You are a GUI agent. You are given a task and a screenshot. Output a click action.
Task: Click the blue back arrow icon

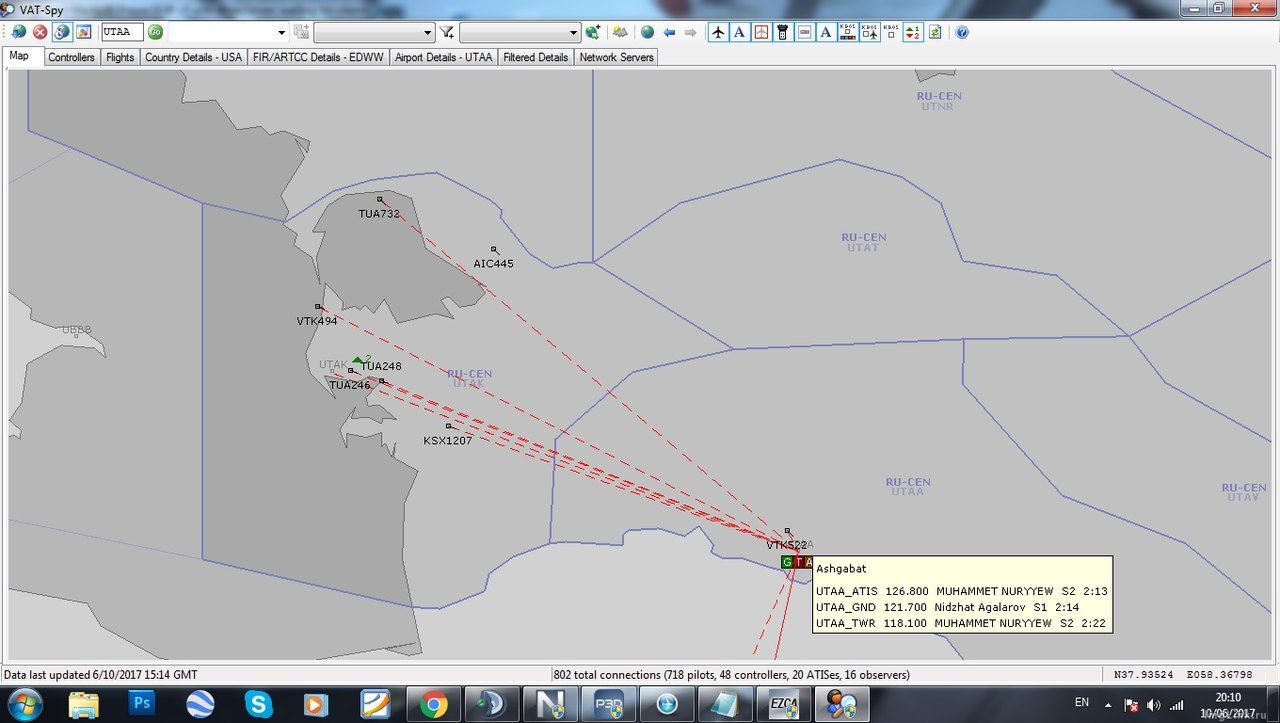click(669, 32)
